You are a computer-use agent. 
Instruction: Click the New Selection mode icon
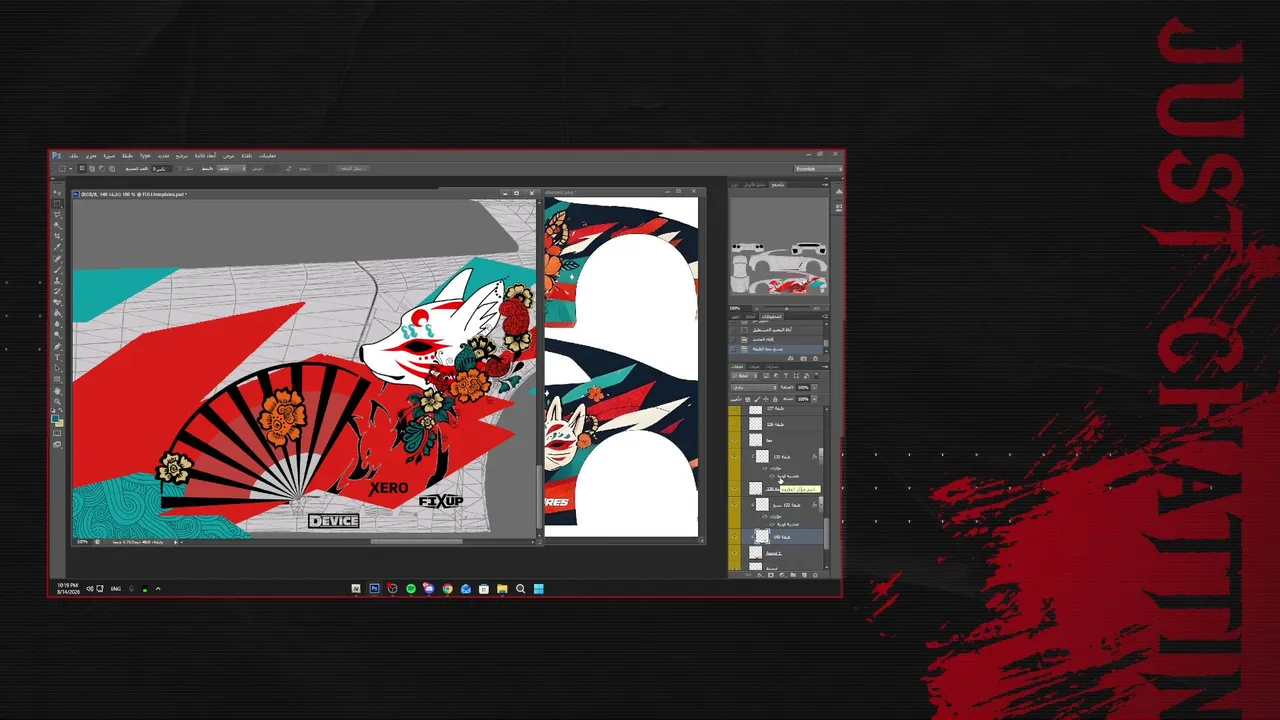[82, 168]
